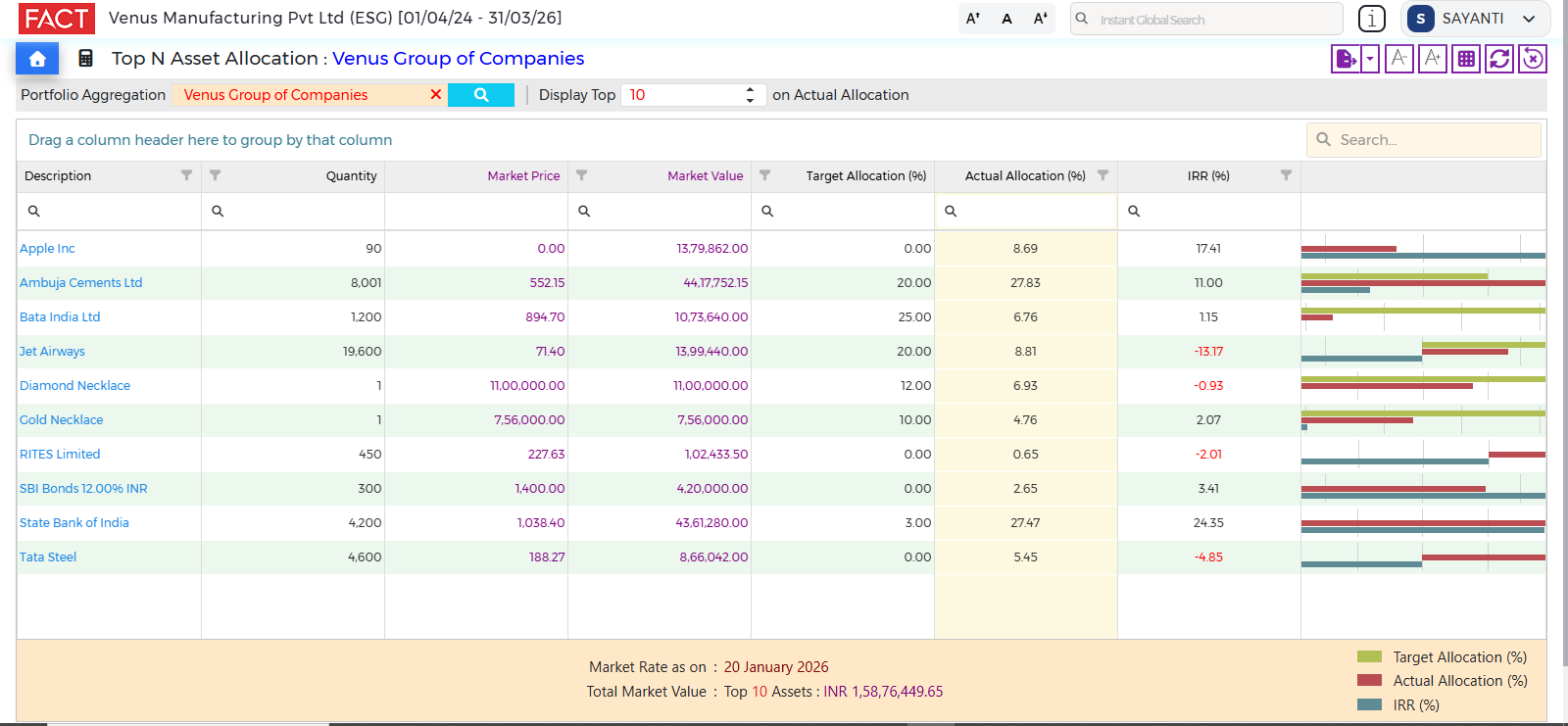Go to the home page icon
The height and width of the screenshot is (726, 1568).
click(37, 59)
